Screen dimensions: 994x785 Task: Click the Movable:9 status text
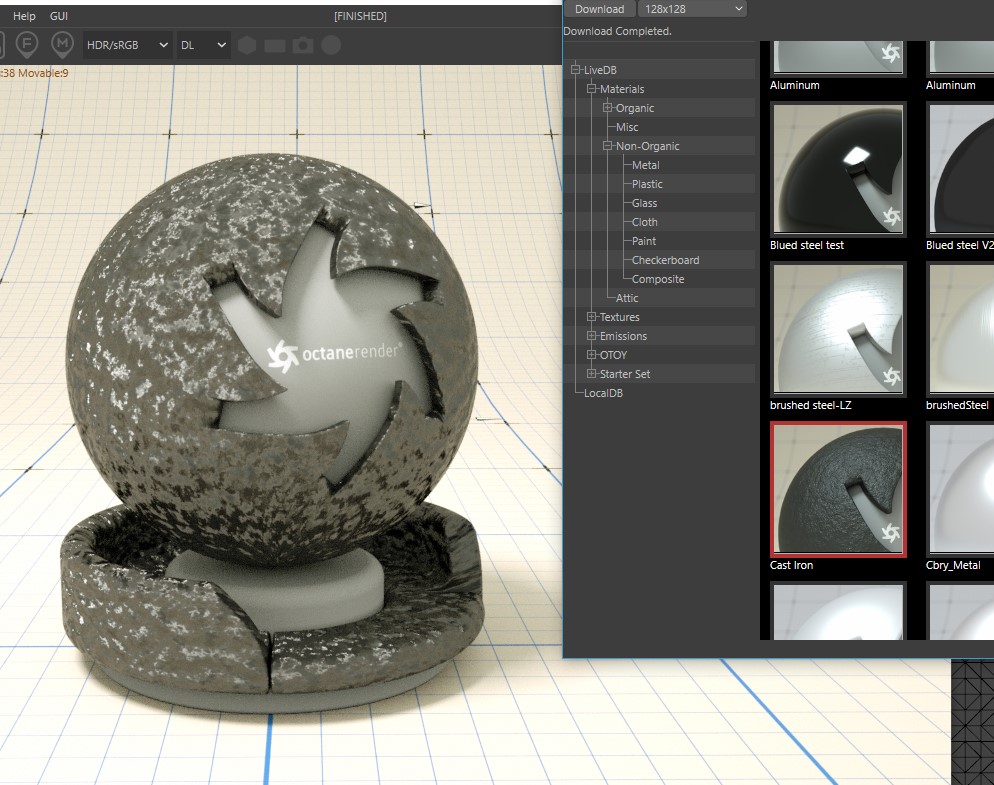pyautogui.click(x=43, y=73)
